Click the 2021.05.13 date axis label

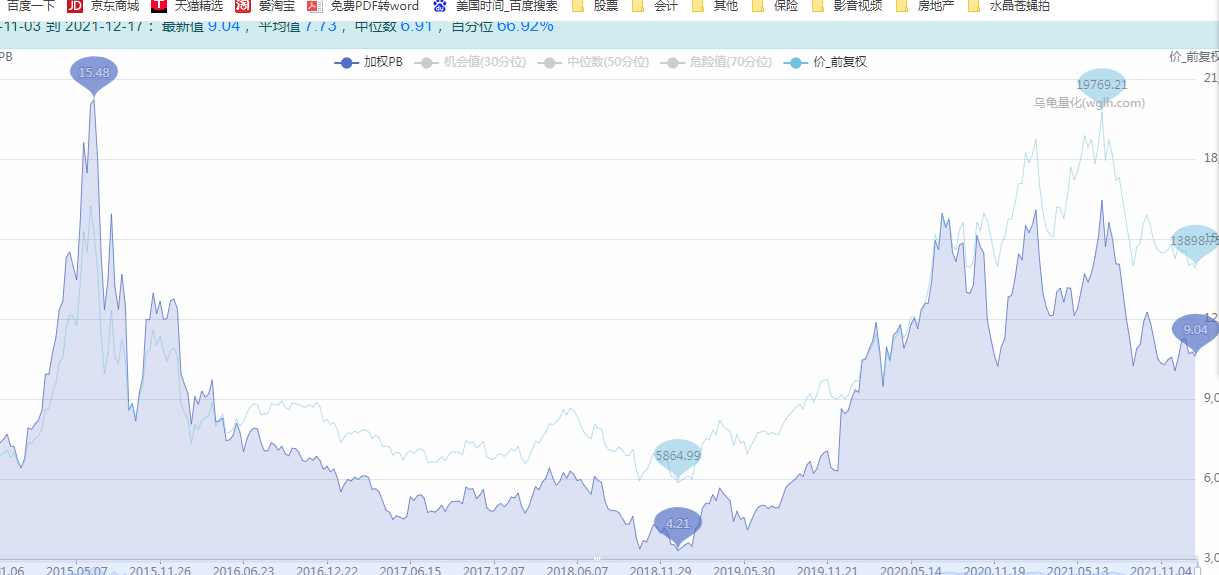[x=1077, y=569]
